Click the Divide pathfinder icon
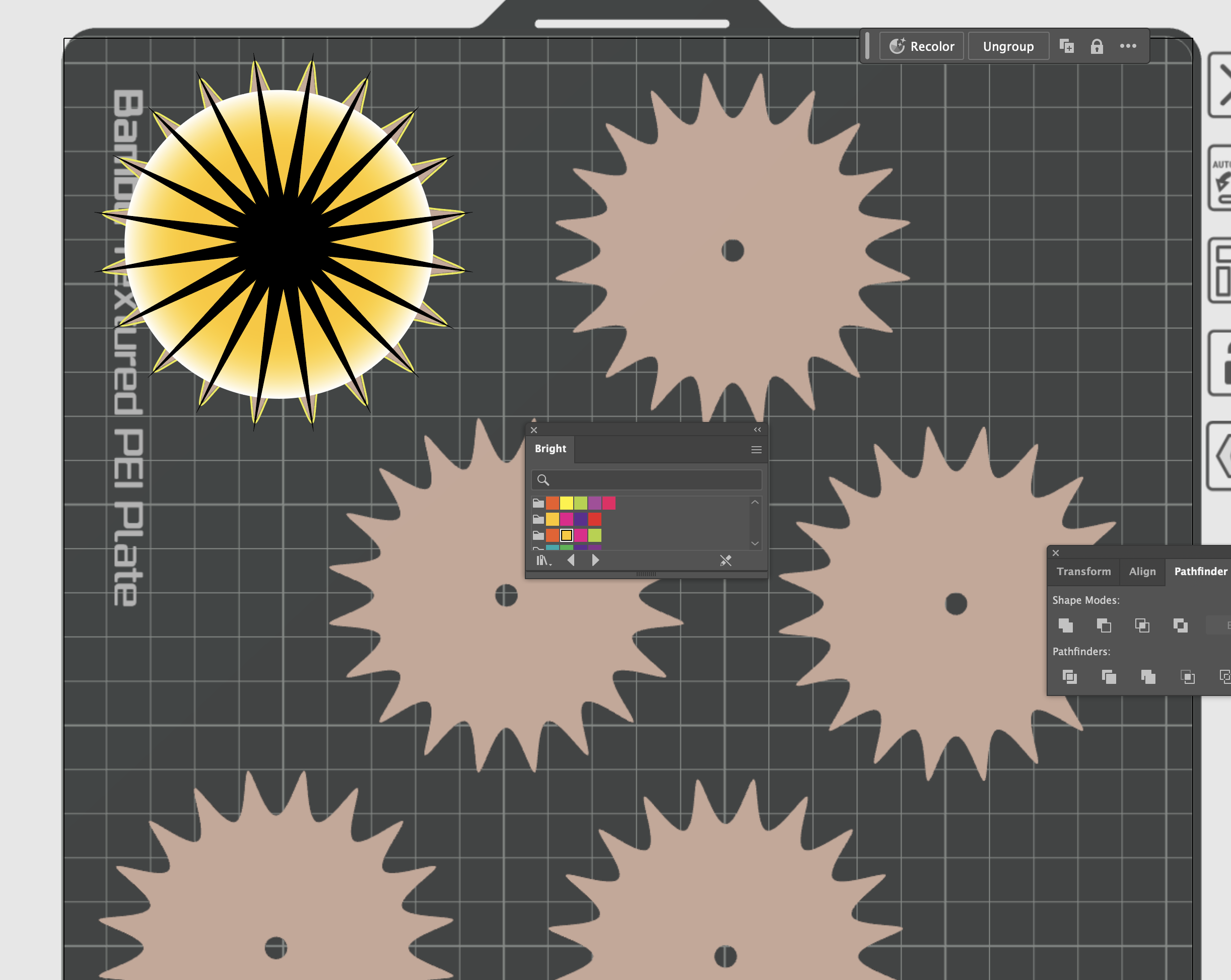 click(1069, 677)
